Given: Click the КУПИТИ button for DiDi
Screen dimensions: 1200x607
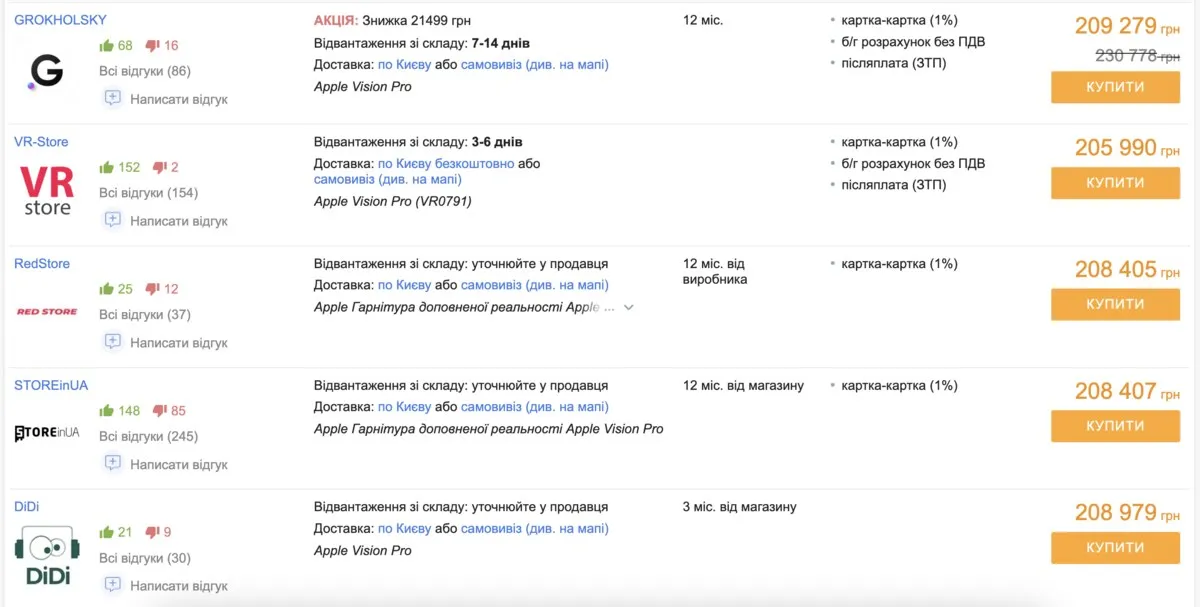Looking at the screenshot, I should point(1115,548).
